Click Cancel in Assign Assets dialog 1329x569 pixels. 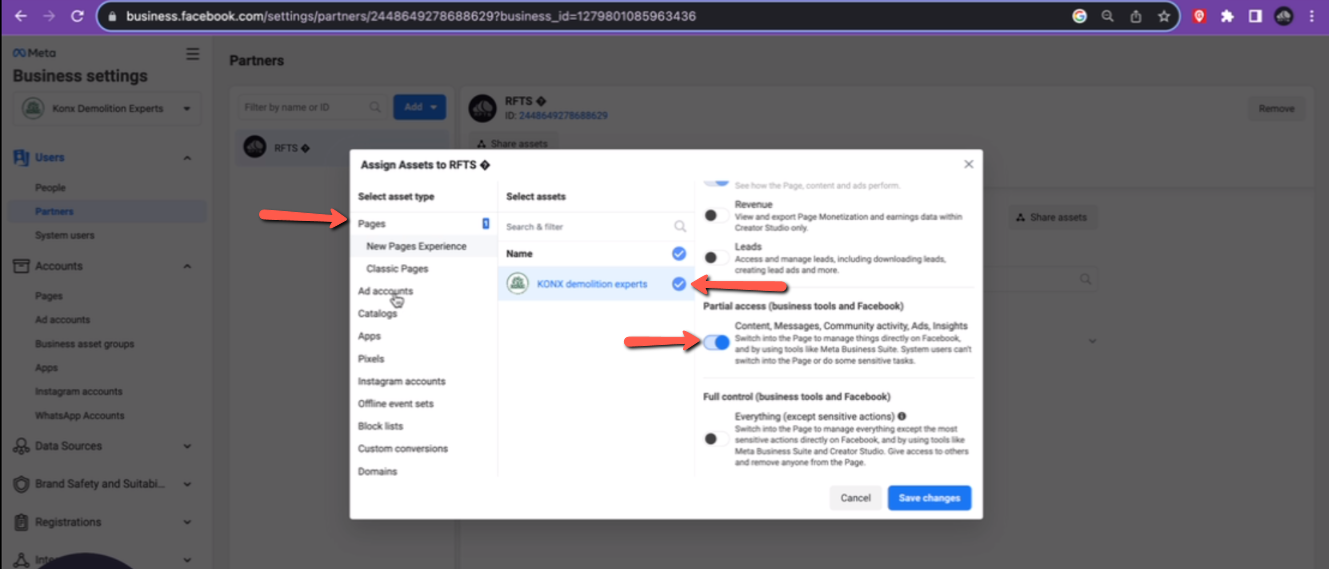click(855, 498)
